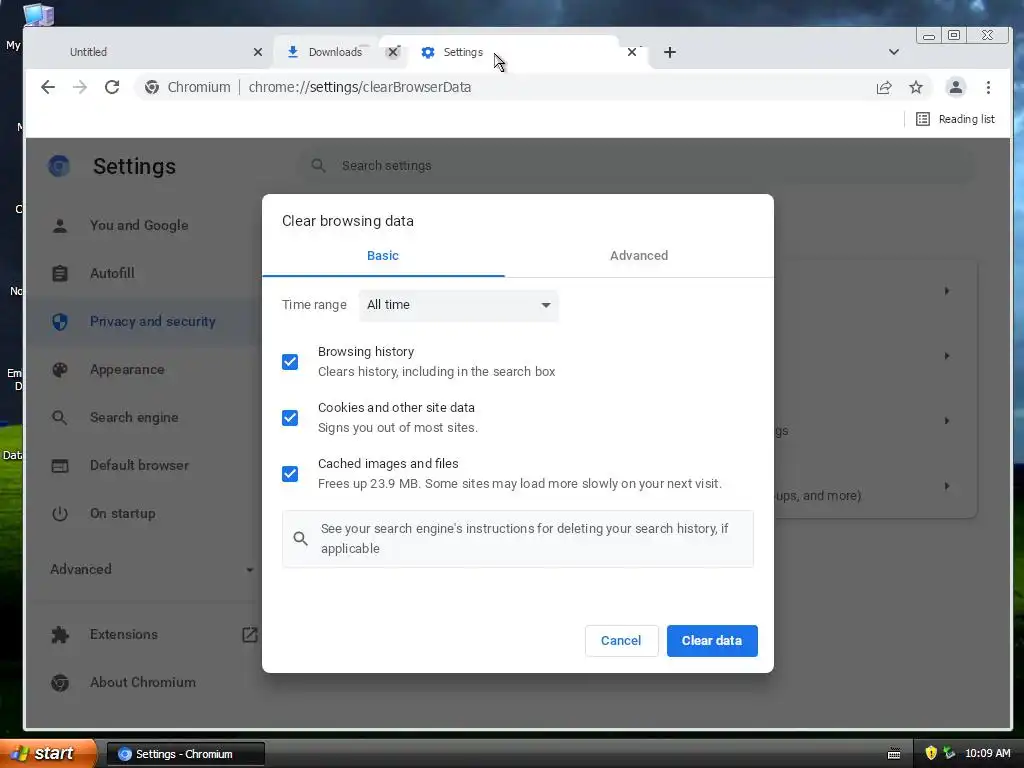
Task: Open the Time range dropdown
Action: coord(458,305)
